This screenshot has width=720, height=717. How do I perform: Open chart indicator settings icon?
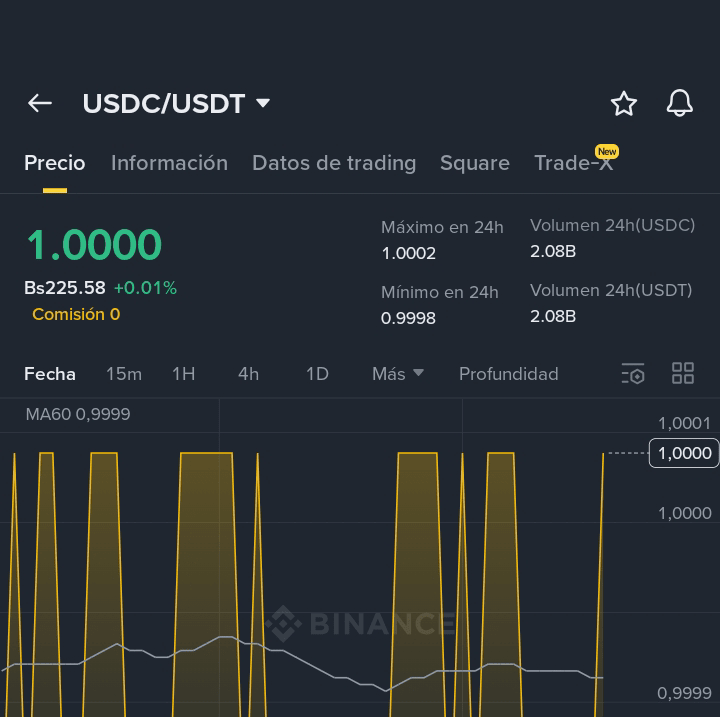(633, 373)
